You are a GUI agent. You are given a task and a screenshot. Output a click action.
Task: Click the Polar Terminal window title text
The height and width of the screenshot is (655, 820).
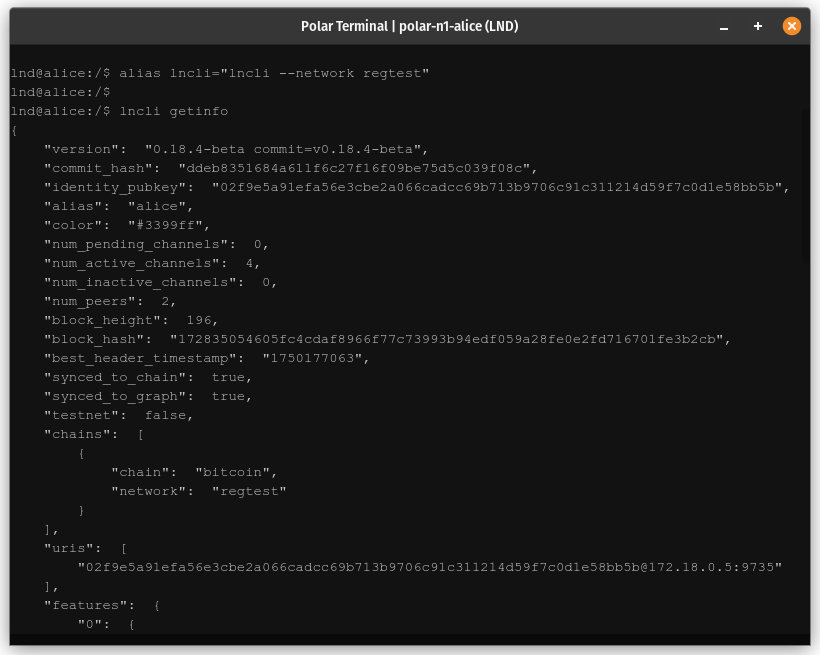(x=409, y=26)
